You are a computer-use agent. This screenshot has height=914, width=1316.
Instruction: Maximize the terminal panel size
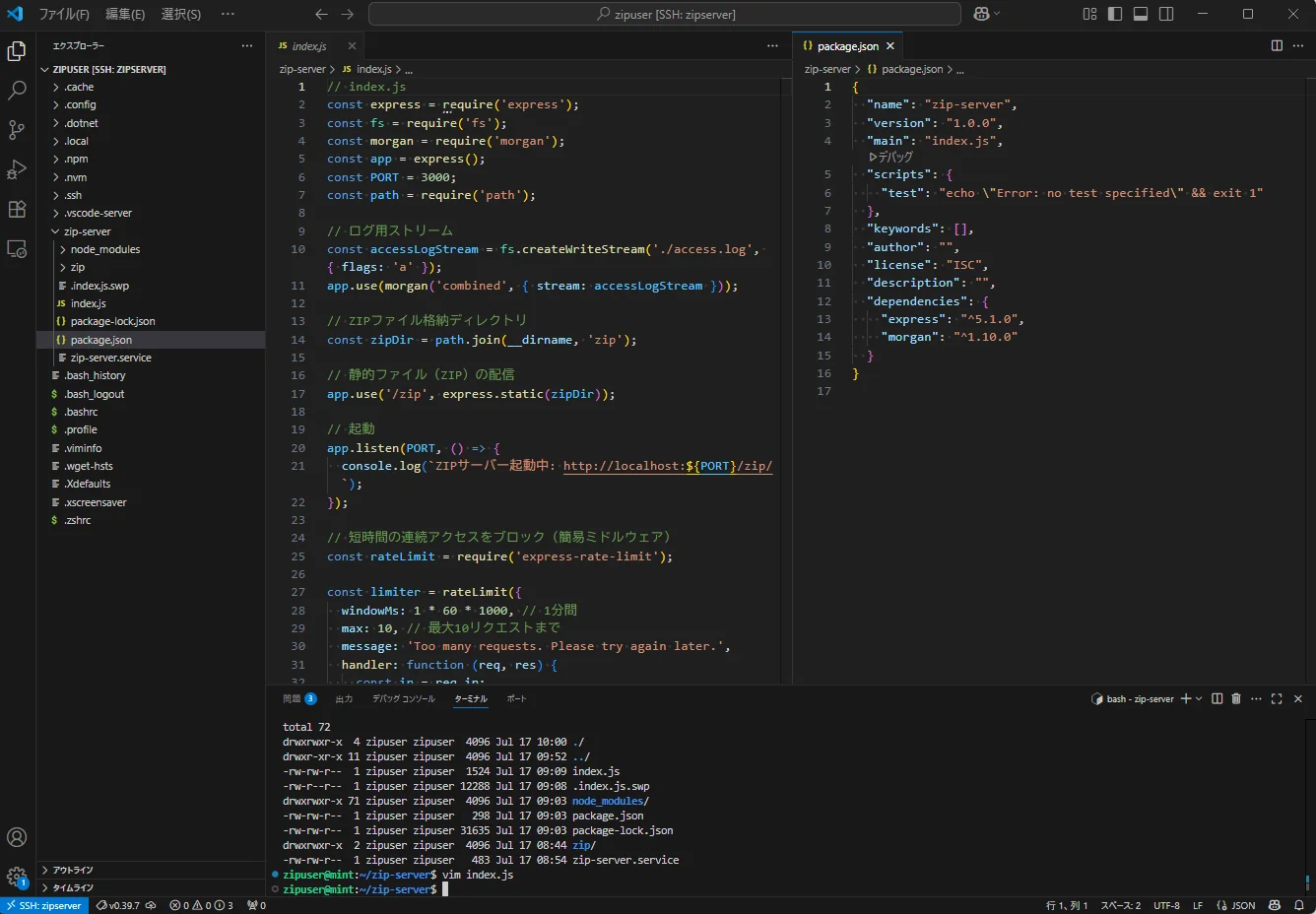point(1277,698)
